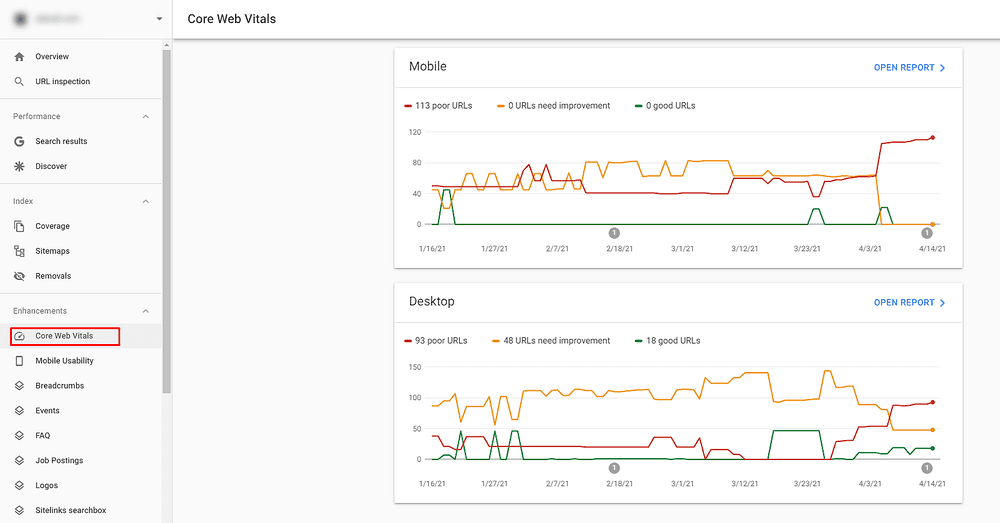Click the 48 URLs need improvement legend
This screenshot has height=523, width=1000.
click(x=551, y=341)
